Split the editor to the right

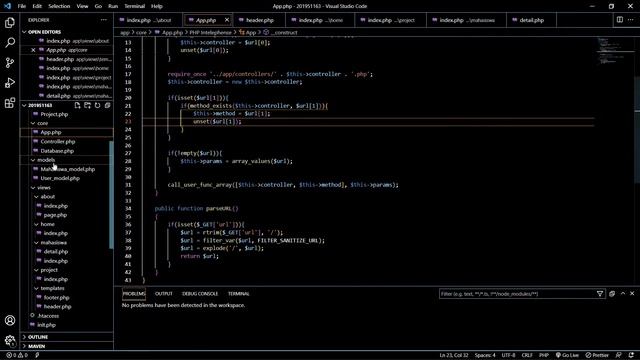pos(620,20)
